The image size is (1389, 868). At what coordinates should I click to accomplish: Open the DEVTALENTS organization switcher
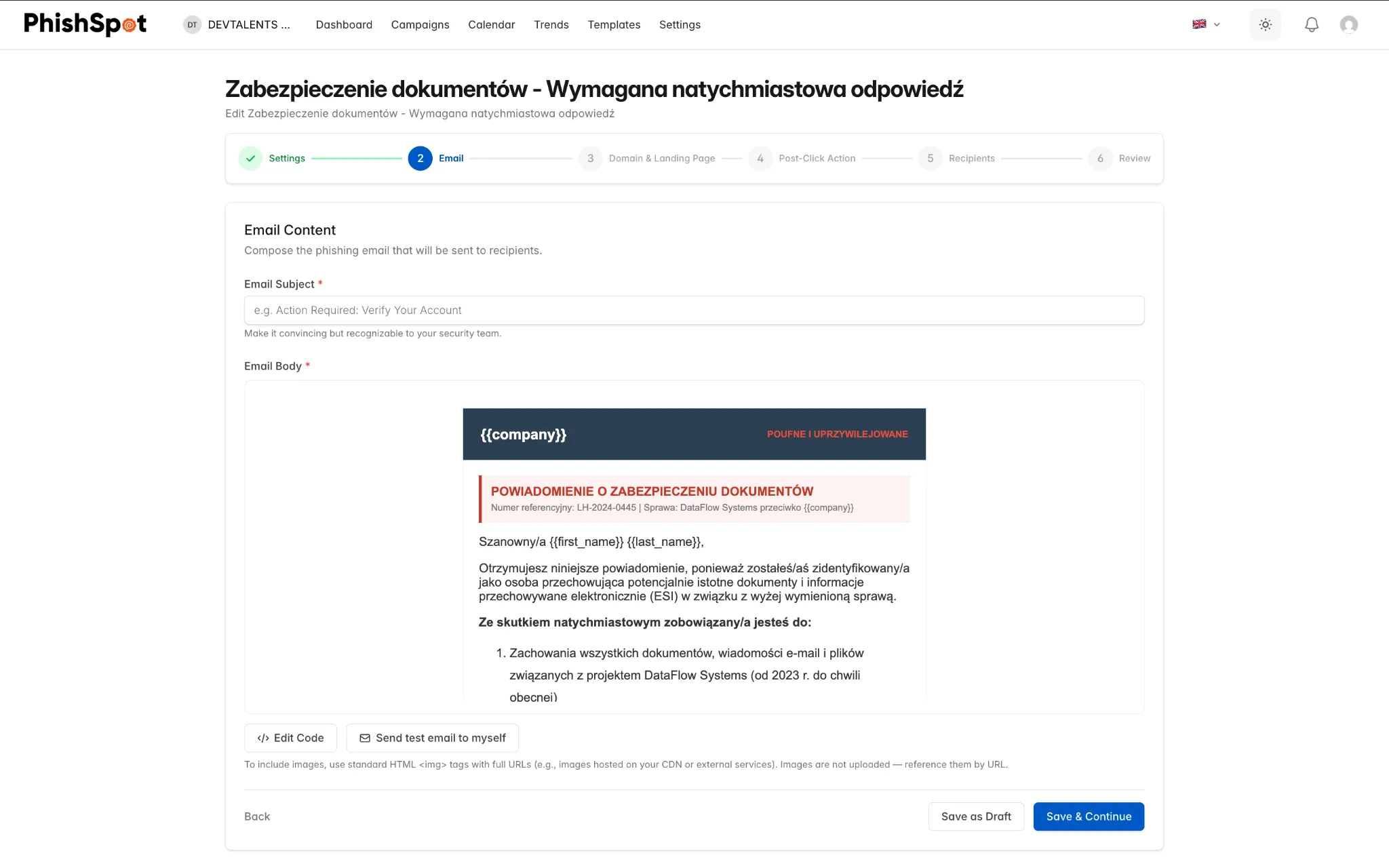[x=237, y=24]
